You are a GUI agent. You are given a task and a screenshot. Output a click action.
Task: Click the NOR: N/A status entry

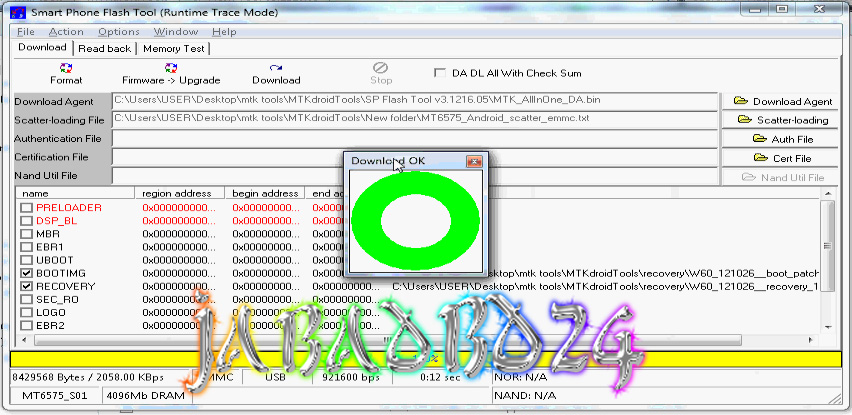(520, 377)
